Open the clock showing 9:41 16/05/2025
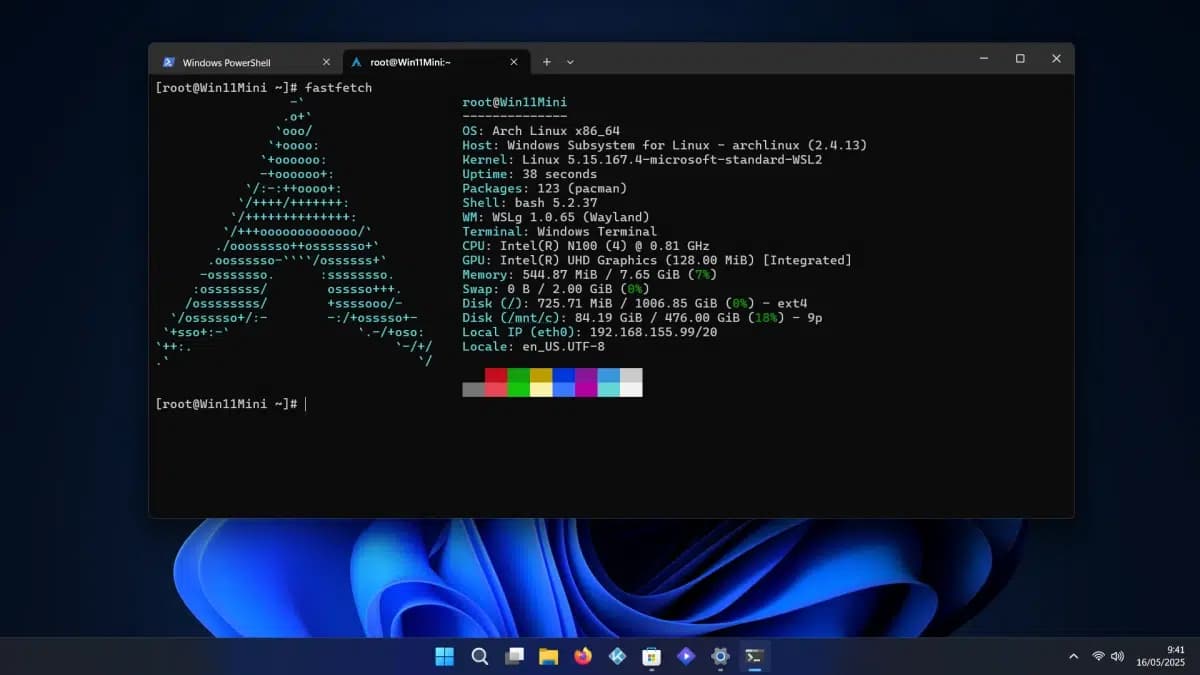1200x675 pixels. [x=1160, y=656]
